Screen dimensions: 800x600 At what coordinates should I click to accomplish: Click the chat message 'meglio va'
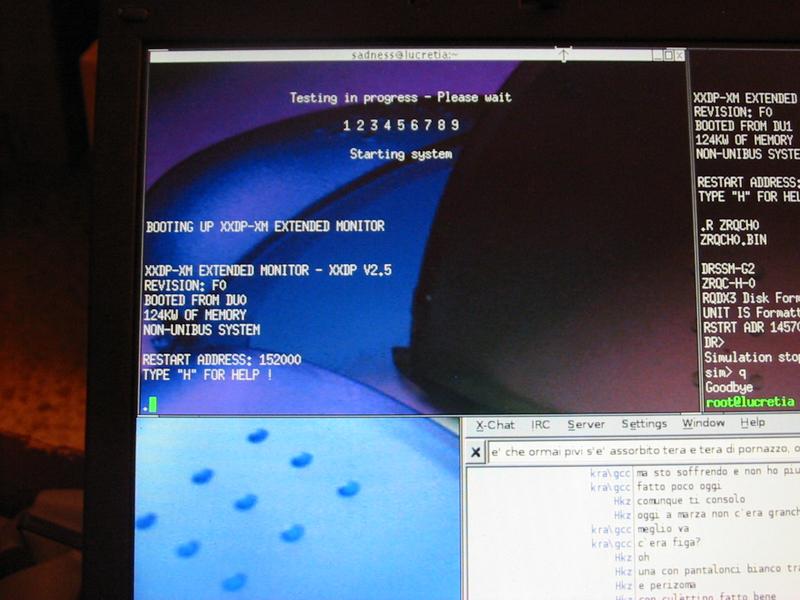[x=663, y=529]
